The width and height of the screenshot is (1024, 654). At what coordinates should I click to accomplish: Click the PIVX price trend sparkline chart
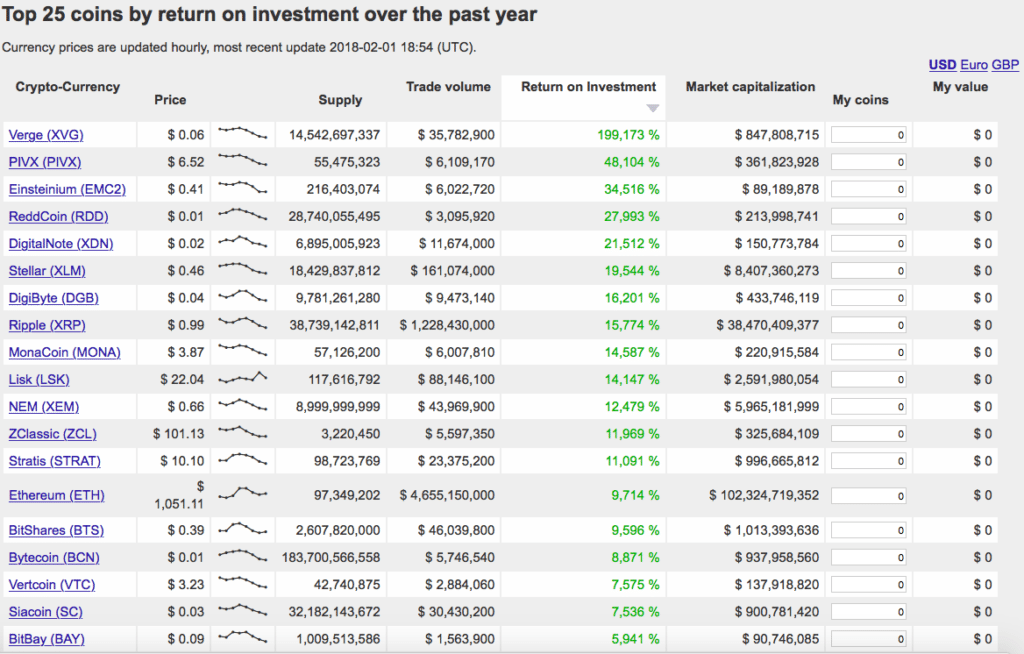tap(241, 162)
